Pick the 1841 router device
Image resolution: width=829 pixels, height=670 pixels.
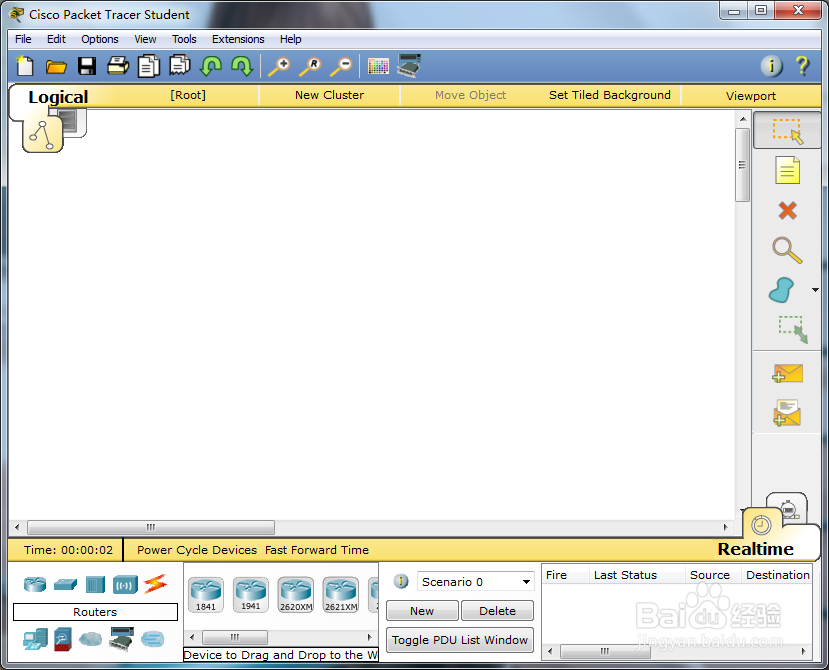(x=206, y=595)
